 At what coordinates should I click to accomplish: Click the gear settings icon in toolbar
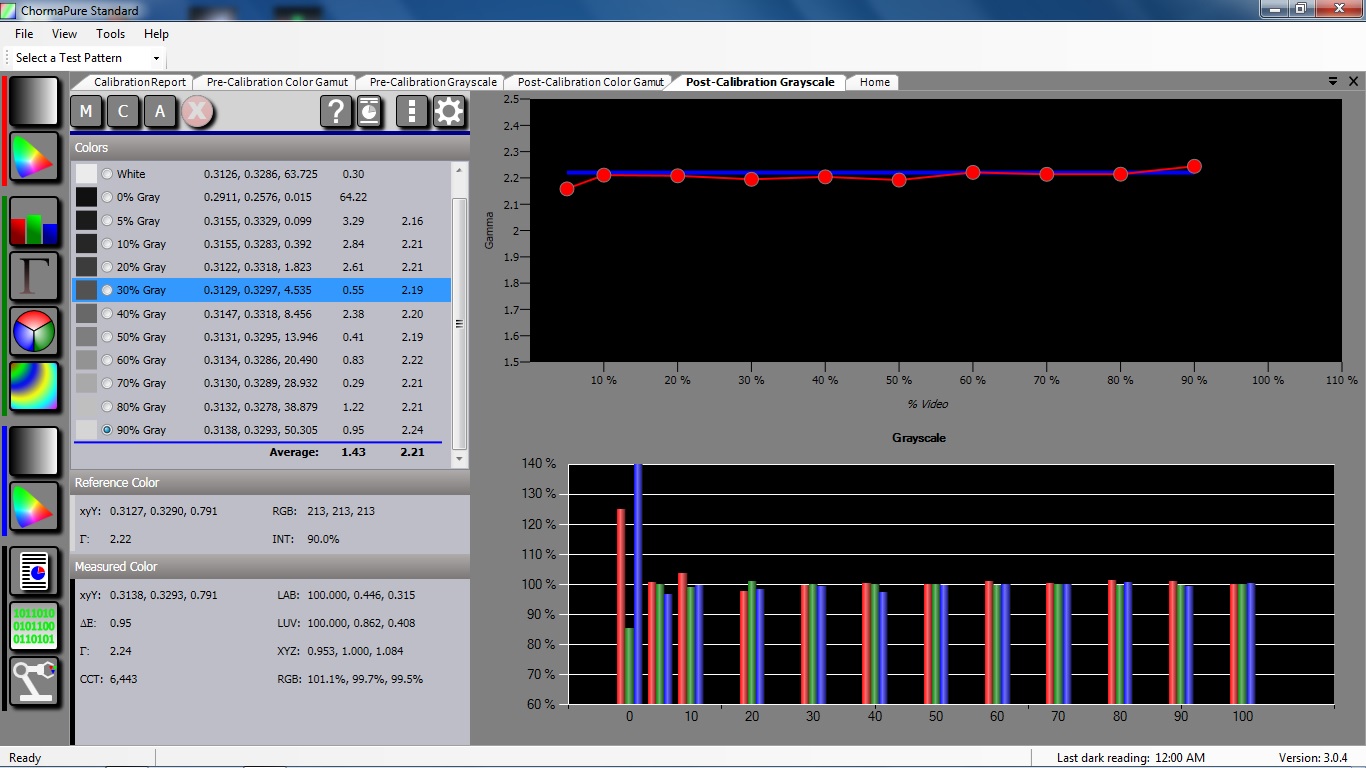pos(449,111)
